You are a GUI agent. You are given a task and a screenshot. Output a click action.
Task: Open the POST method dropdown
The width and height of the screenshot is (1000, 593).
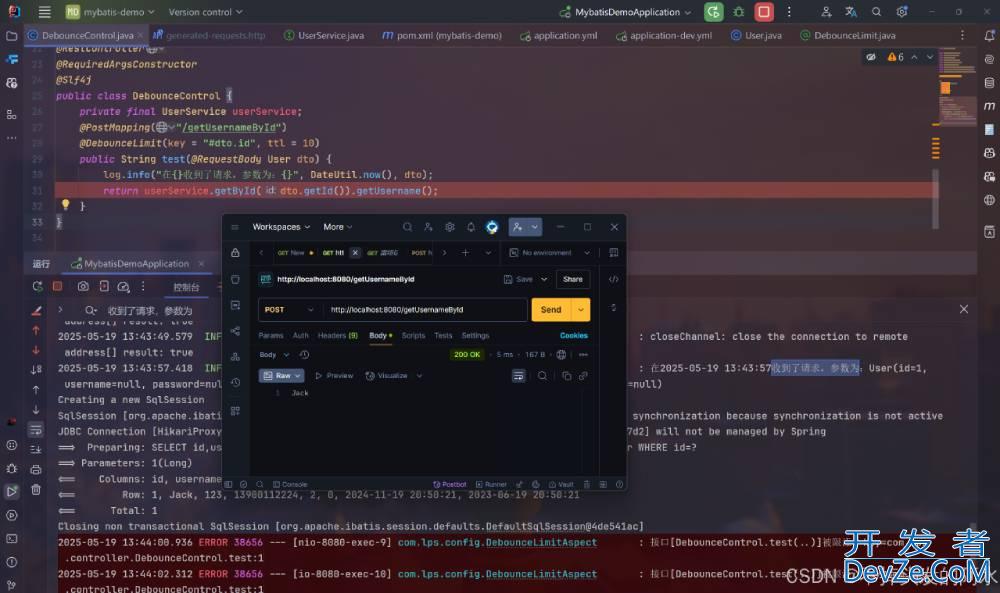289,310
